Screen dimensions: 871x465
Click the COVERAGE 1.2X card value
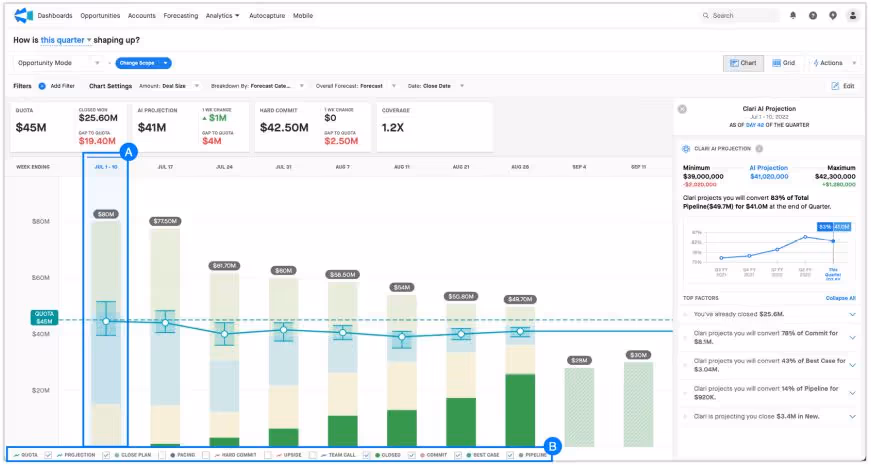point(393,128)
